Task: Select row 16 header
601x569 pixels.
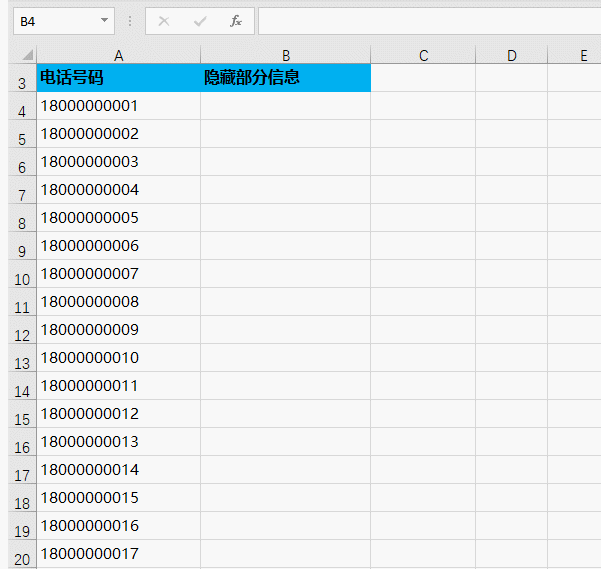Action: 22,441
